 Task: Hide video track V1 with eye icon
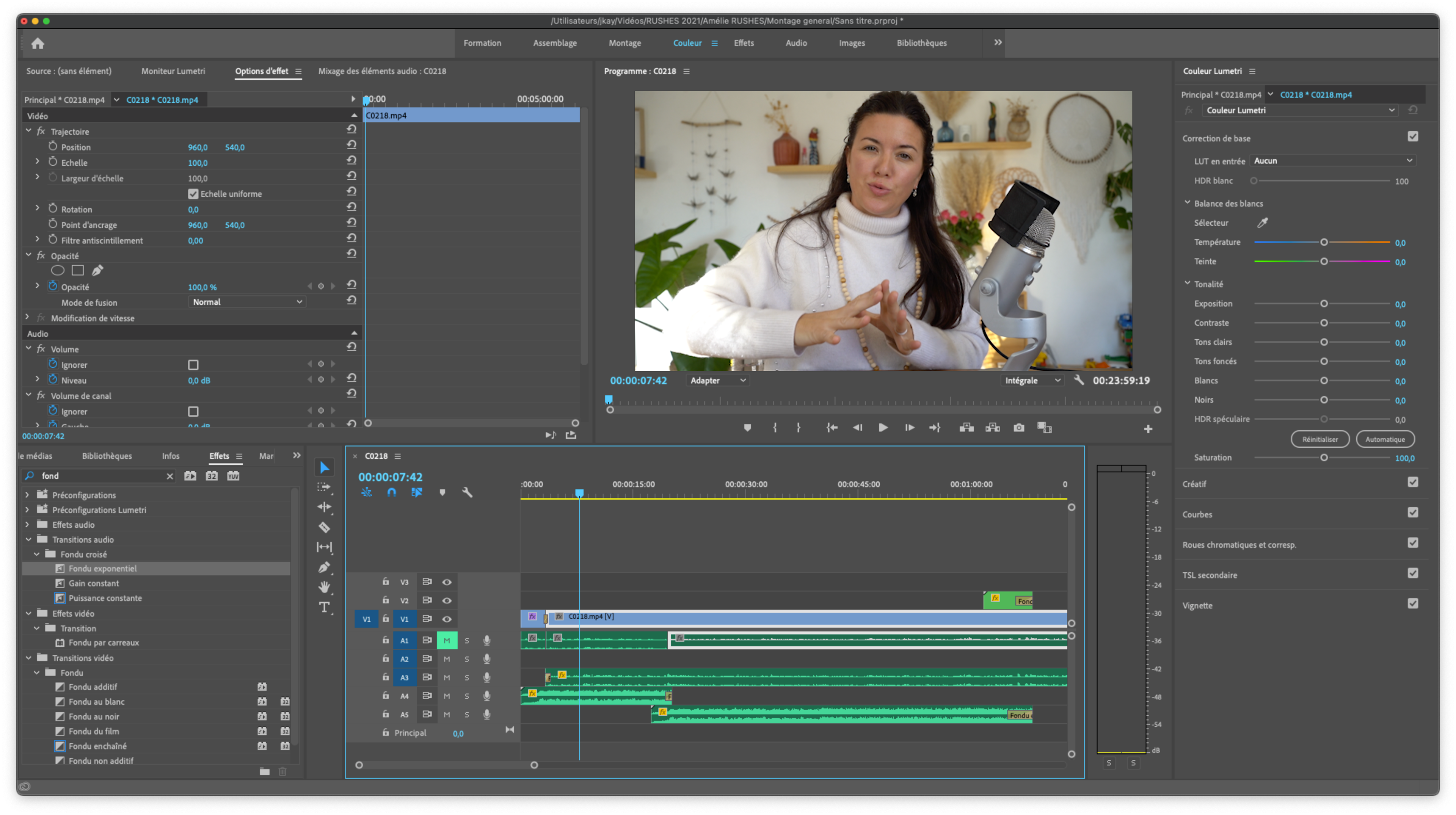coord(447,619)
